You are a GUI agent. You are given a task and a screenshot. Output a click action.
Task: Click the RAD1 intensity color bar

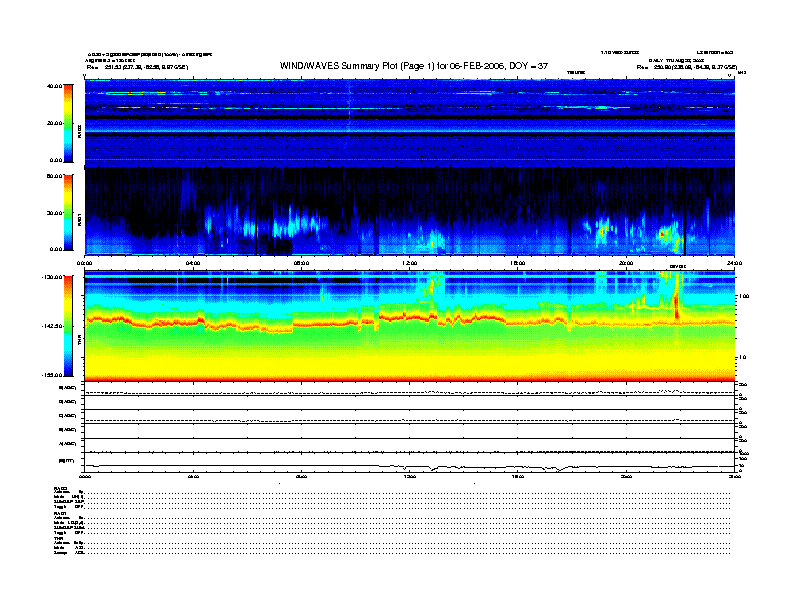pyautogui.click(x=68, y=212)
